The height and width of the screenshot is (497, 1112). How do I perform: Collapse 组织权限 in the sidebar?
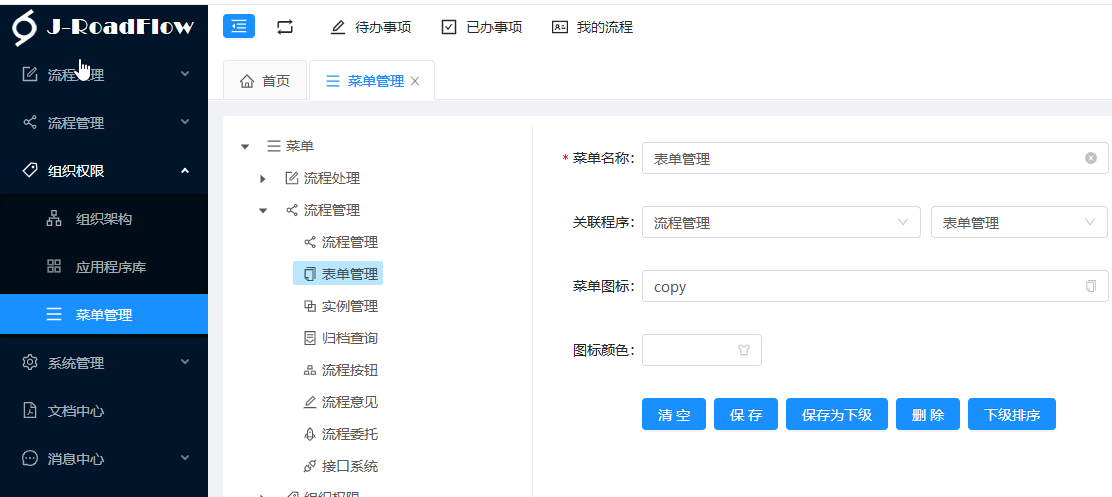click(x=104, y=170)
